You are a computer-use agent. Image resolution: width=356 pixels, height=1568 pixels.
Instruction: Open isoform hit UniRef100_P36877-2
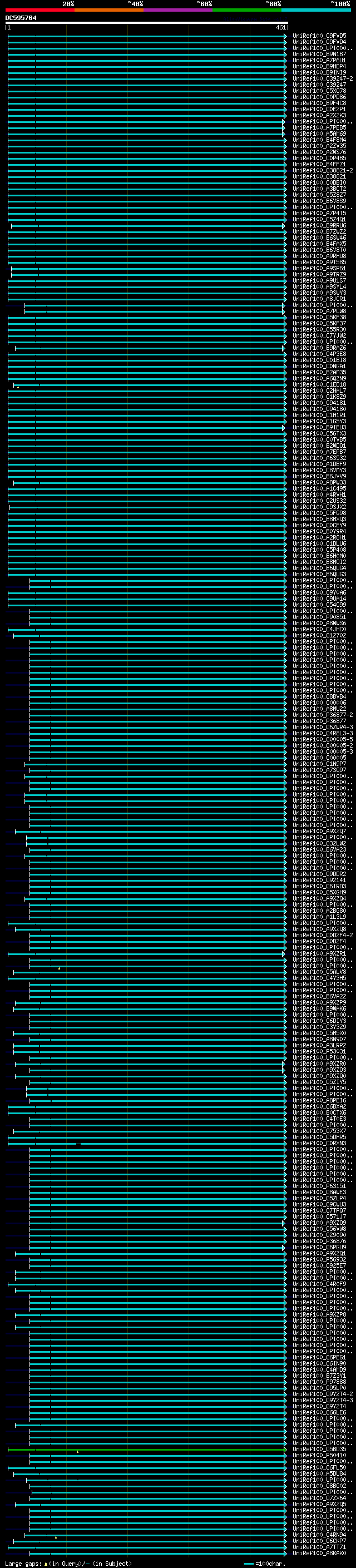[323, 715]
